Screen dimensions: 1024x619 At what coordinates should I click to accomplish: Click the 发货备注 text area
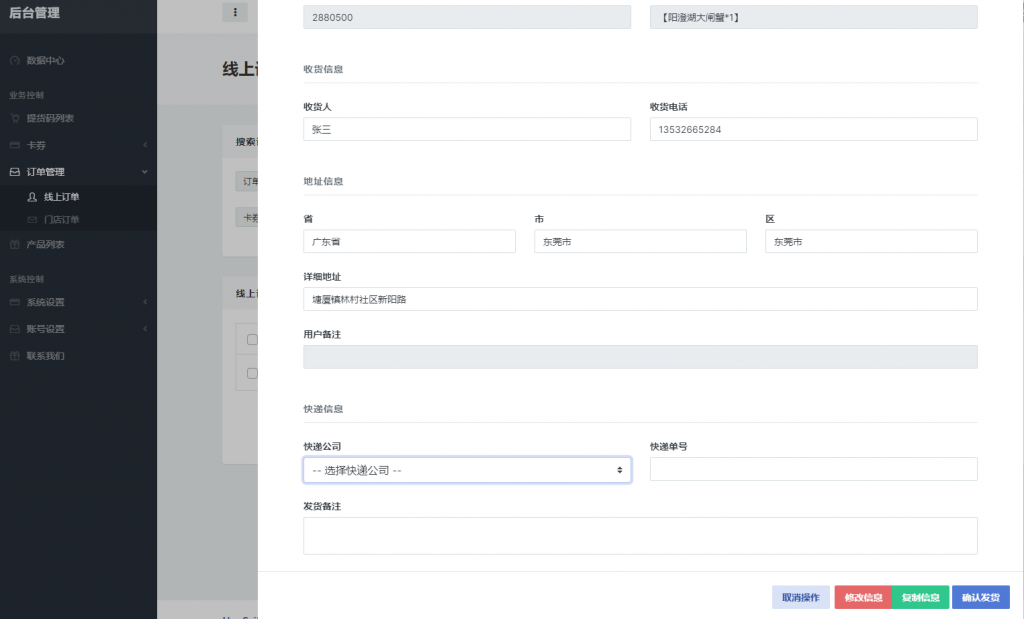pyautogui.click(x=640, y=536)
